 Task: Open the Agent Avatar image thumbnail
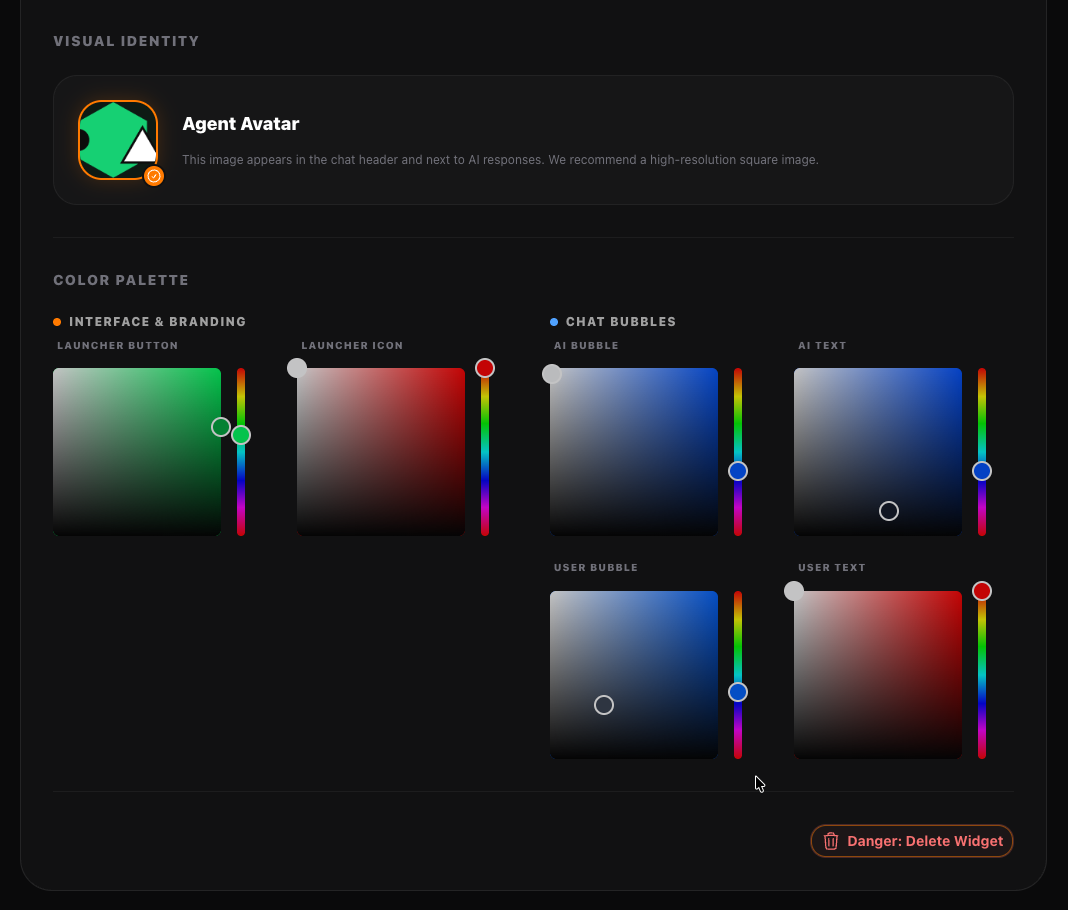(x=117, y=140)
